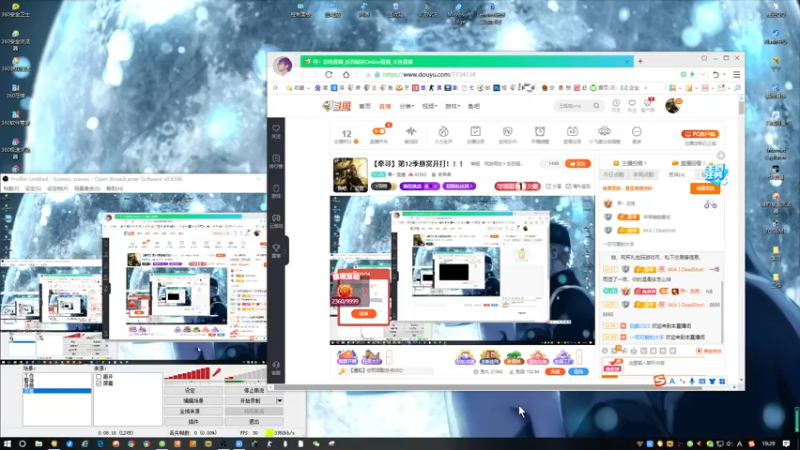This screenshot has height=450, width=800.
Task: Adjust the OBS desktop audio volume meter
Action: pos(245,375)
